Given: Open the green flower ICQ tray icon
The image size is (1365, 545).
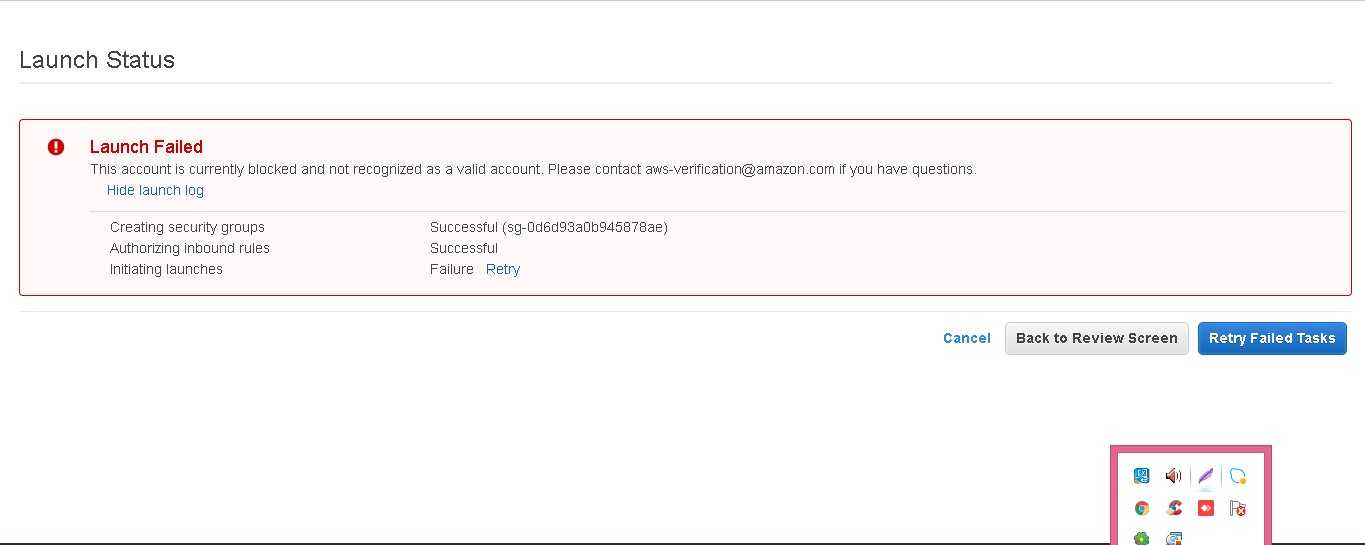Looking at the screenshot, I should point(1141,538).
